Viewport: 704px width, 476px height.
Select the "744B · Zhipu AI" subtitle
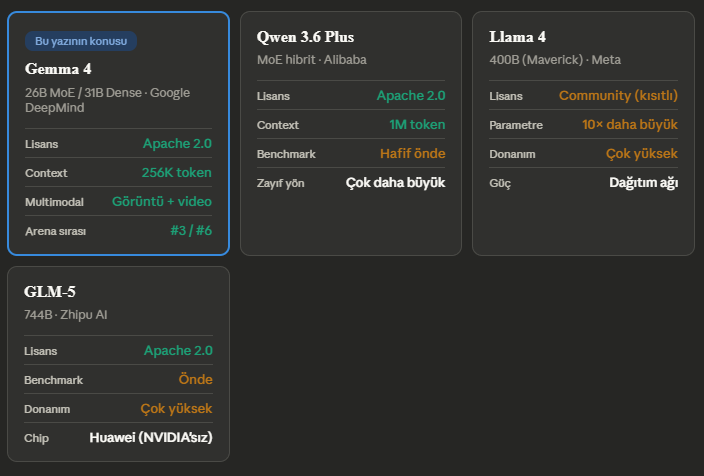click(x=65, y=314)
